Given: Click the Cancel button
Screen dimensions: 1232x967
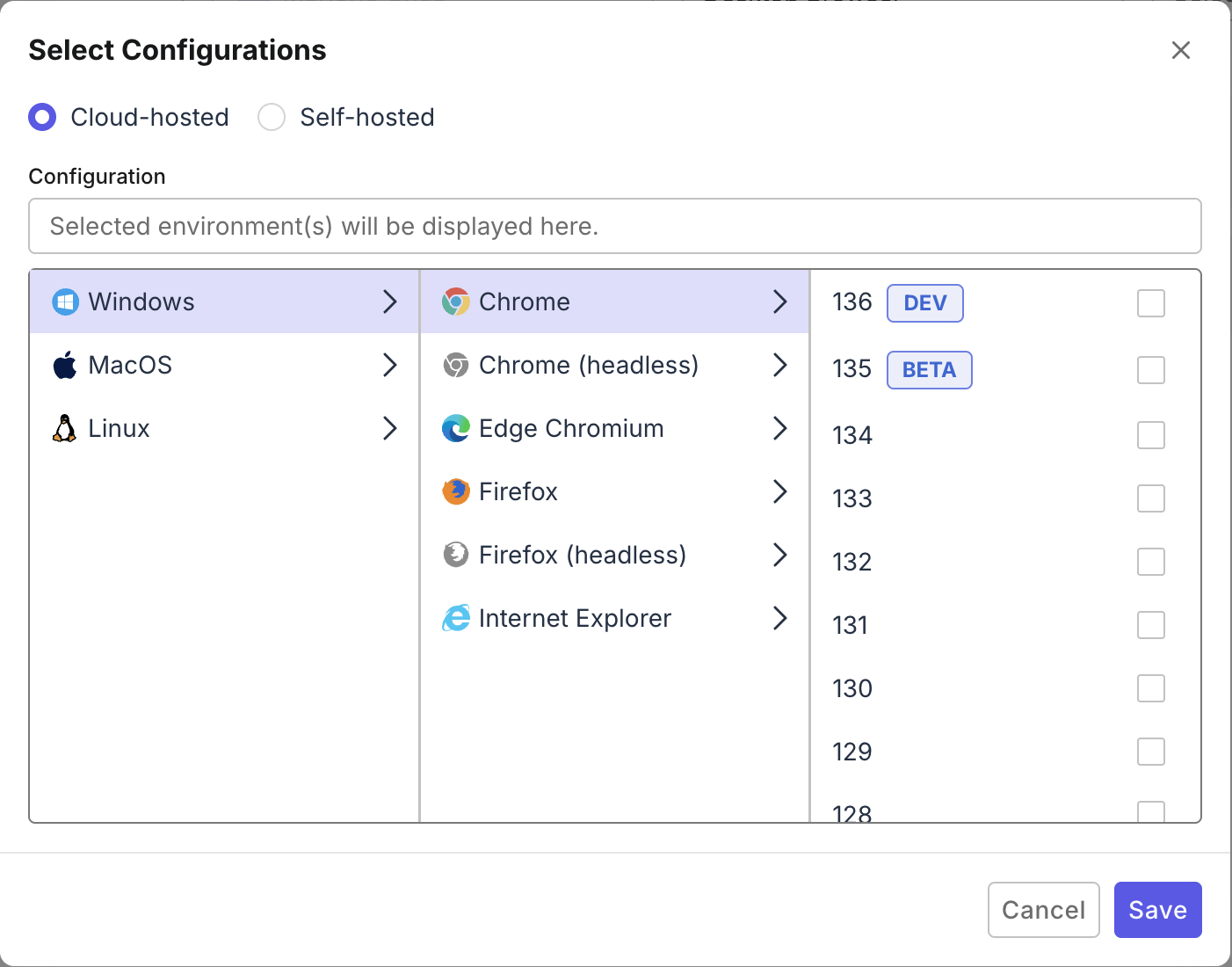Looking at the screenshot, I should [x=1043, y=910].
